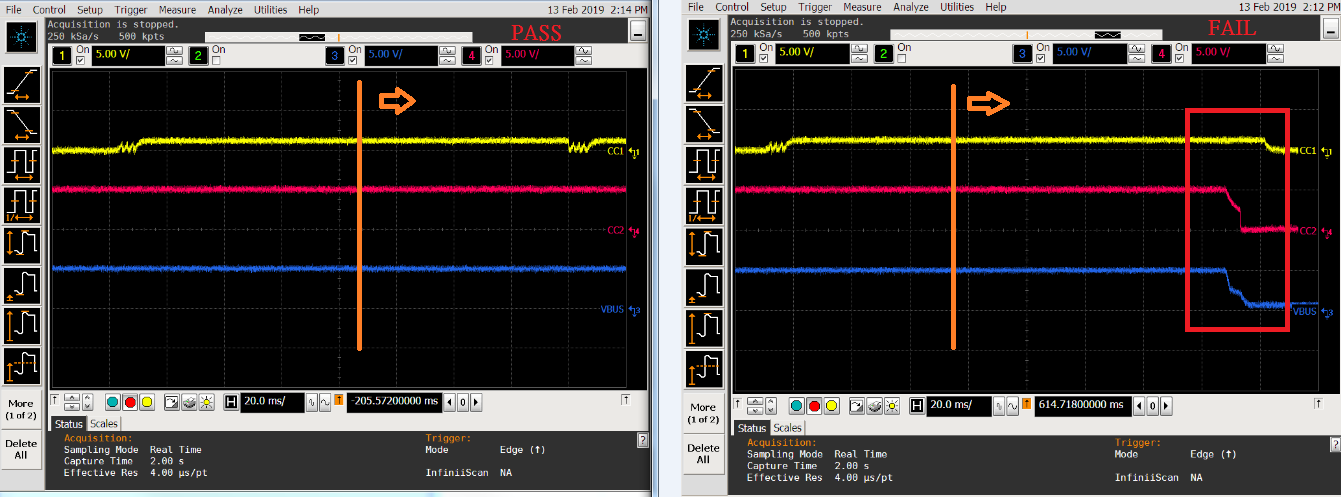Click red Stop button in FAIL window
The width and height of the screenshot is (1341, 497).
coord(814,406)
